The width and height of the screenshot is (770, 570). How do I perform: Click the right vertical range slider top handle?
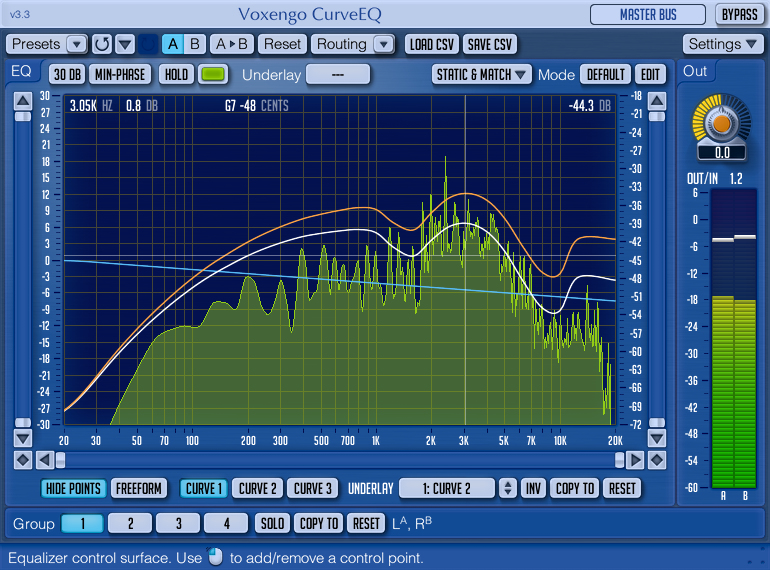click(x=657, y=117)
